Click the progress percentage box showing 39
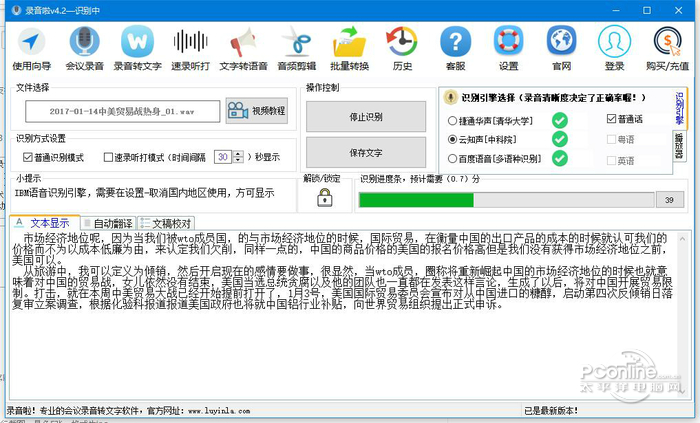Viewport: 700px width, 423px height. [669, 200]
